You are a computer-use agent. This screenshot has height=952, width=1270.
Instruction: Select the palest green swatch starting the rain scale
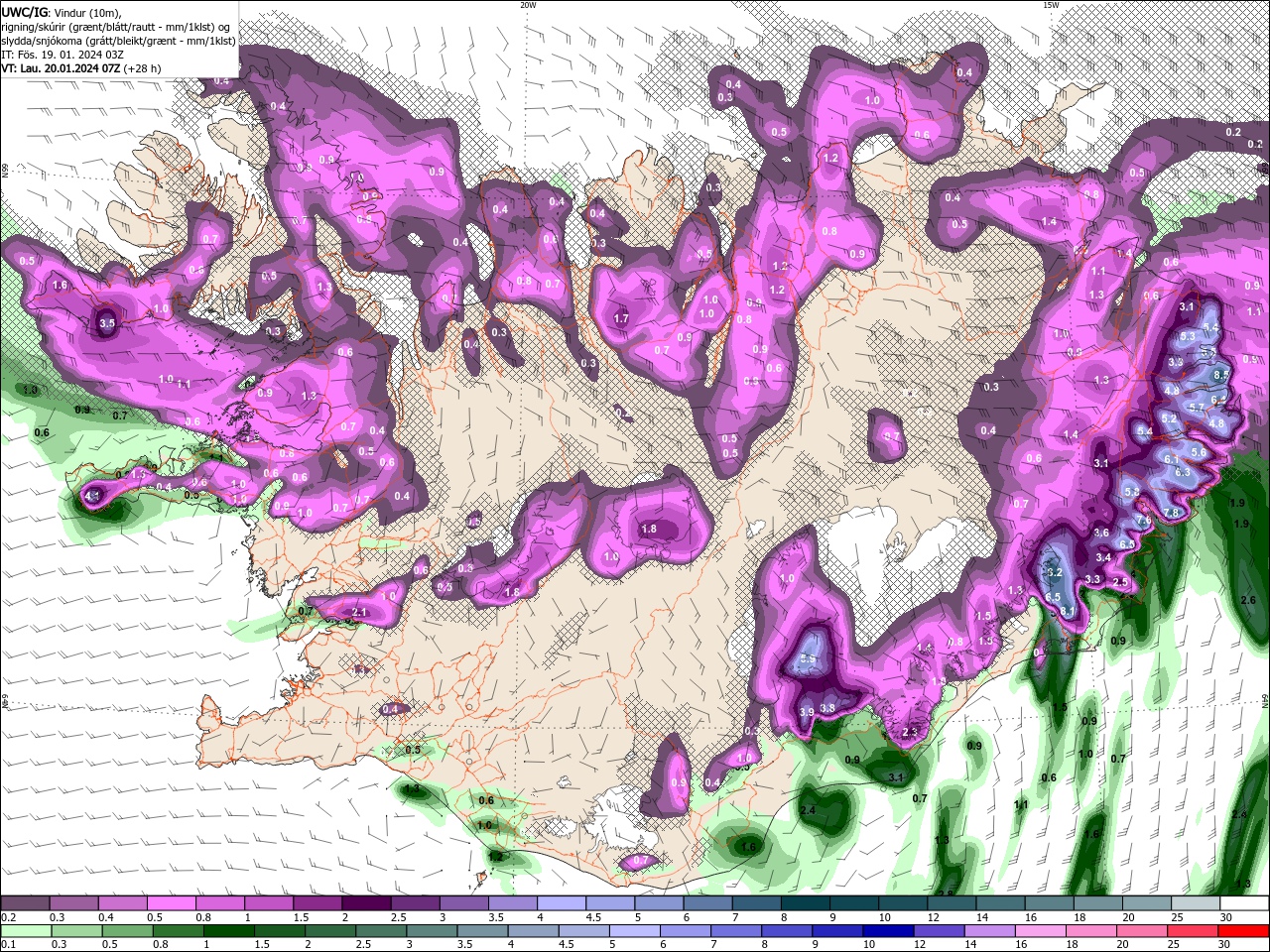[x=25, y=931]
